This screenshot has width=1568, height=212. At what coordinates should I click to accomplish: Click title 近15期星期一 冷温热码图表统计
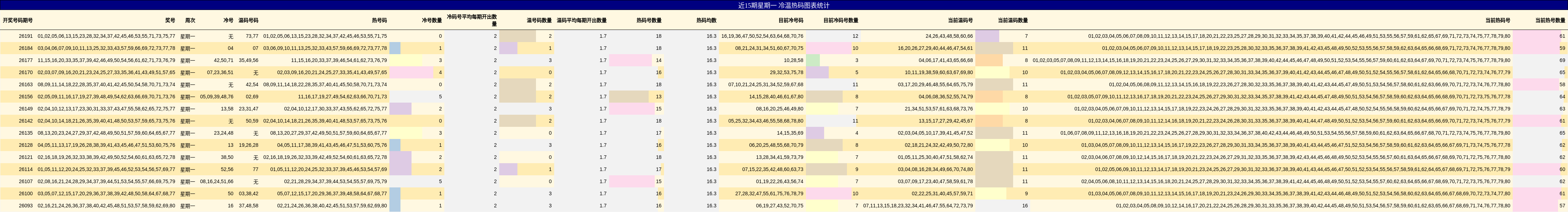click(783, 5)
